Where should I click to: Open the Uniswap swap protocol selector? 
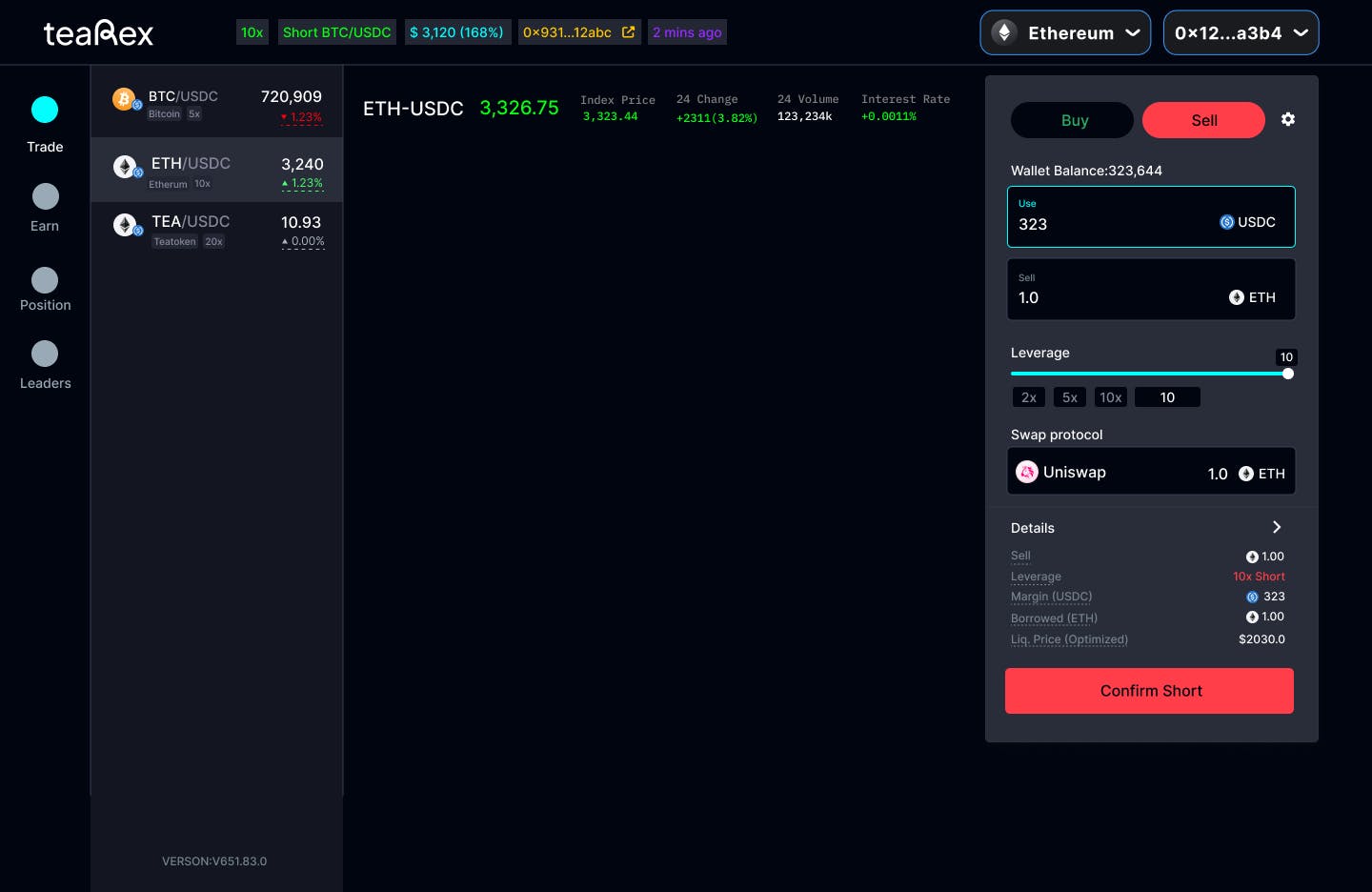(1151, 472)
